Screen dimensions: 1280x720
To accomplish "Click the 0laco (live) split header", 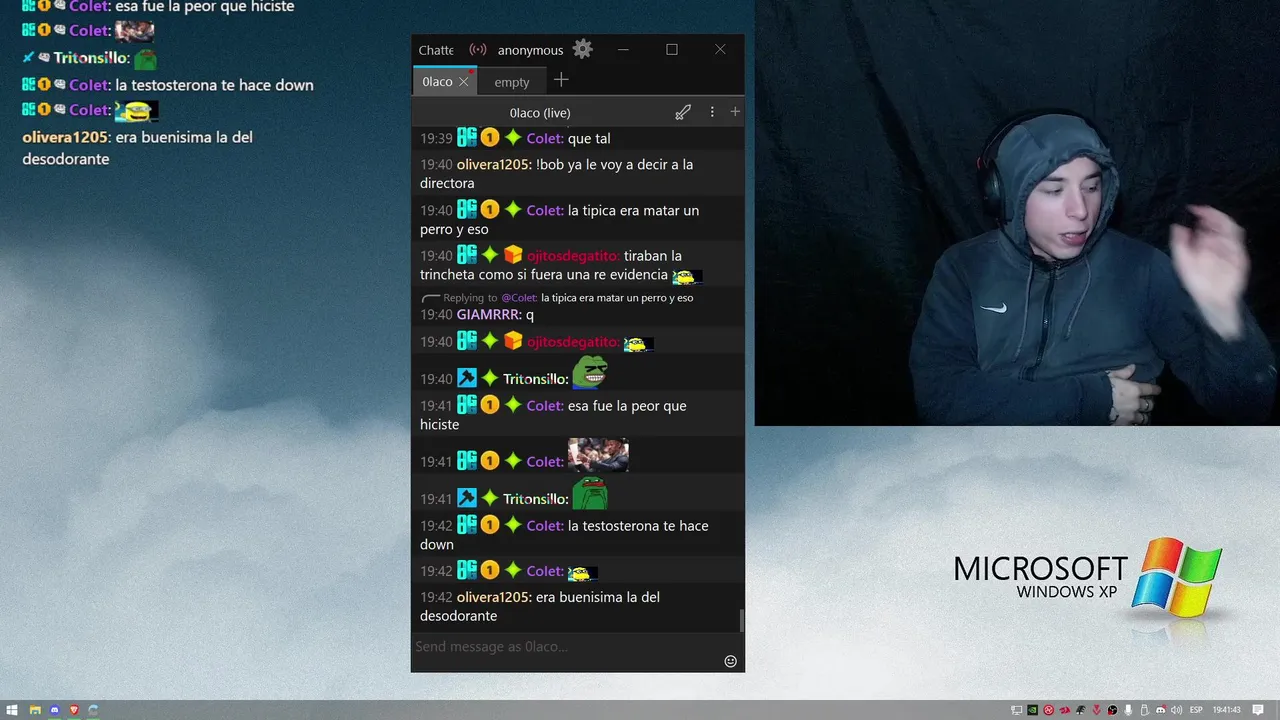I will 540,112.
